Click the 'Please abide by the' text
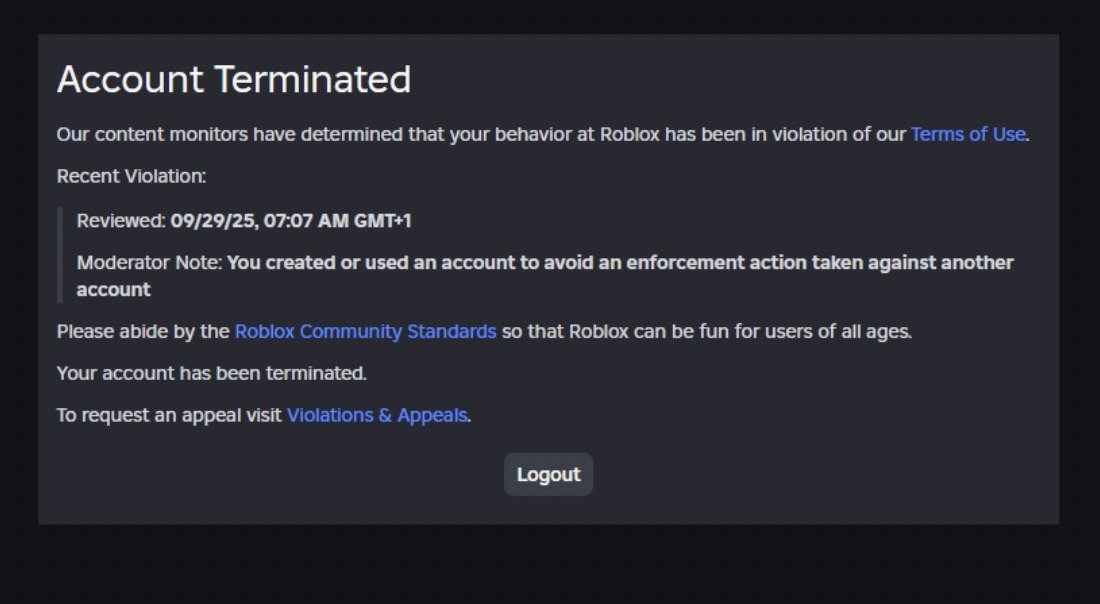 [x=143, y=331]
